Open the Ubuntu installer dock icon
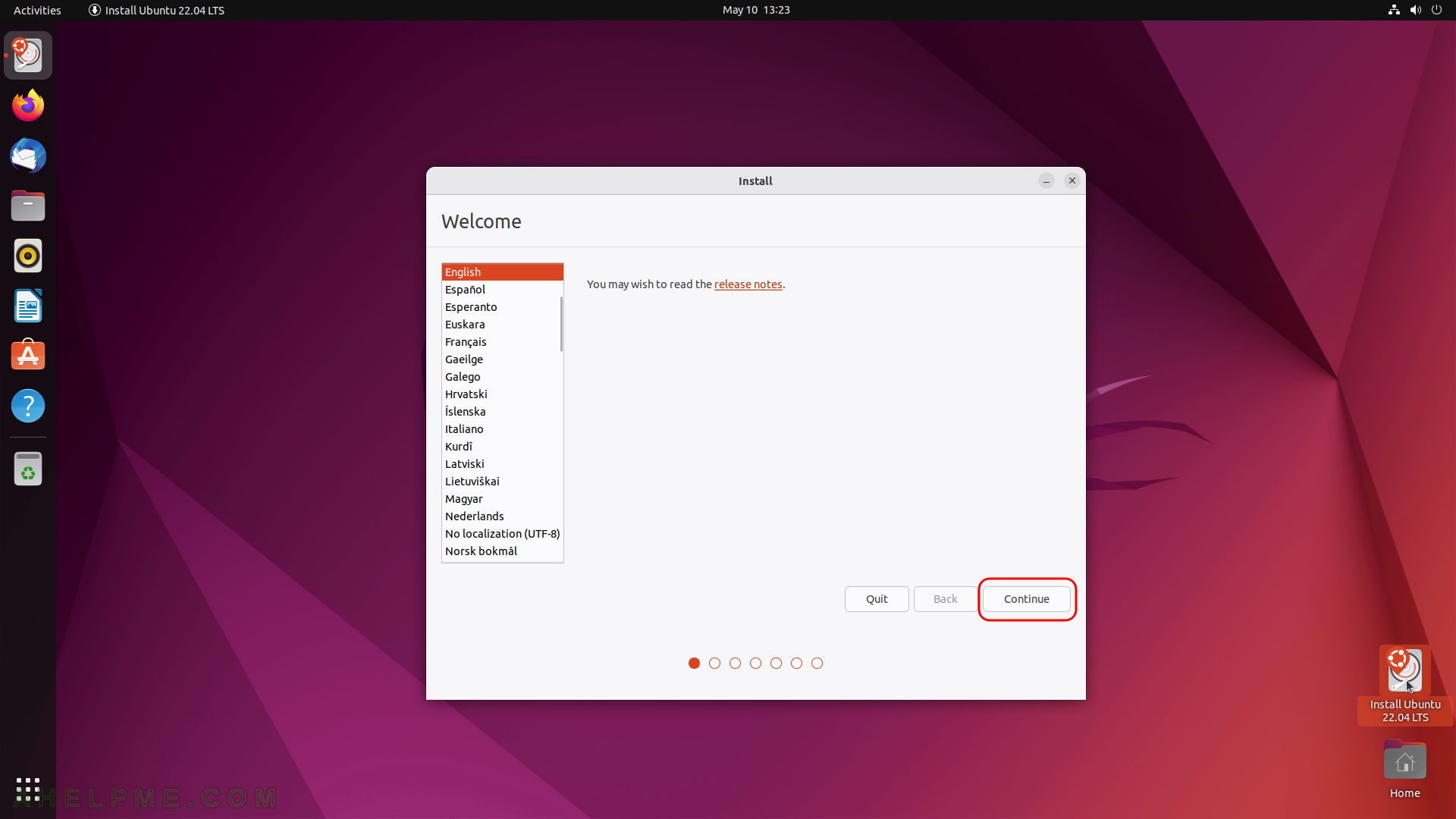Screen dimensions: 1456x819 click(28, 55)
